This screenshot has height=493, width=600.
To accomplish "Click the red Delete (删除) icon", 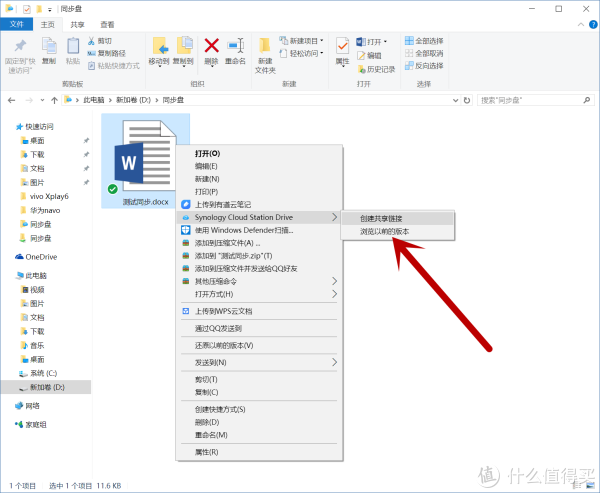I will tap(211, 46).
